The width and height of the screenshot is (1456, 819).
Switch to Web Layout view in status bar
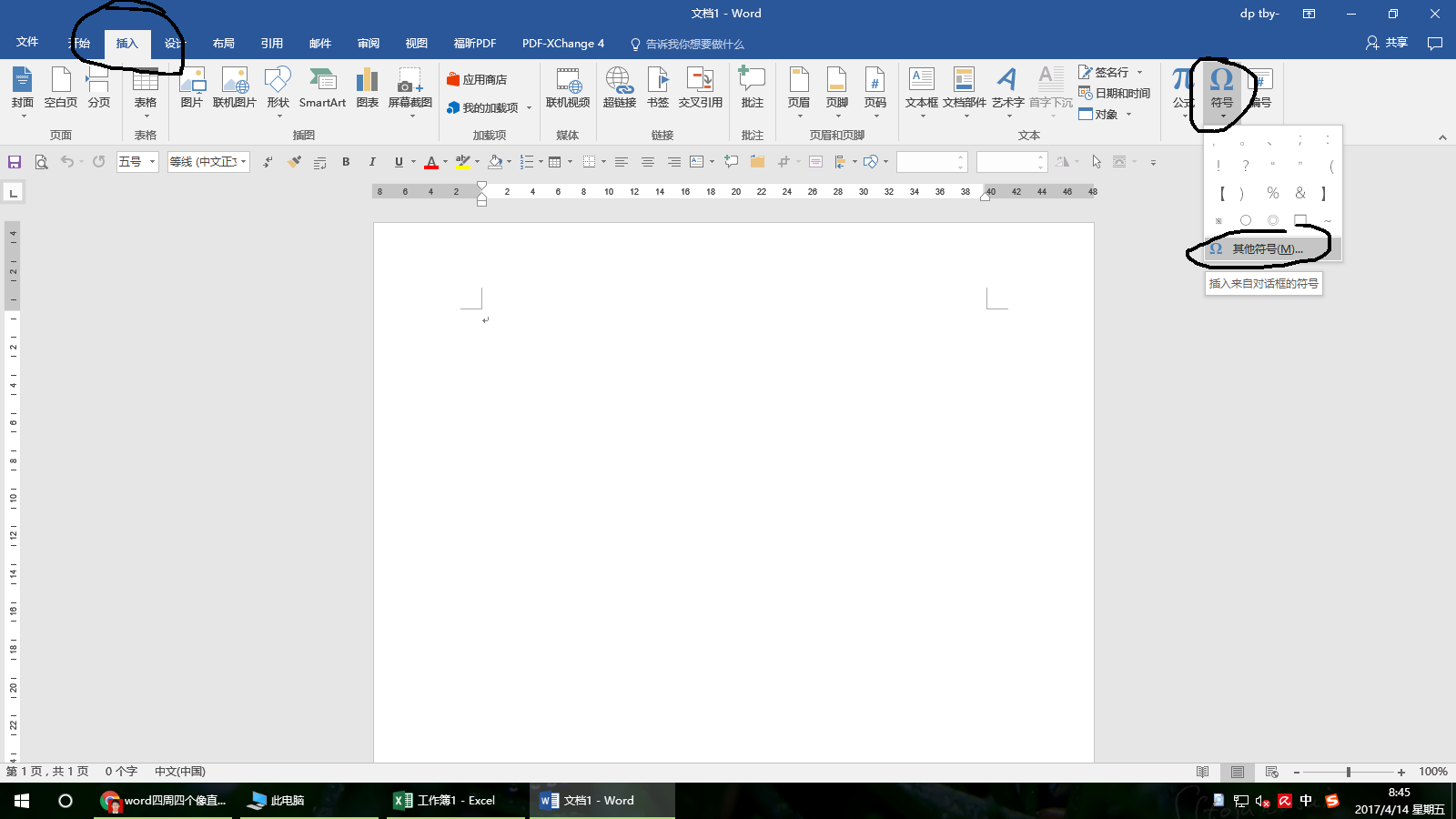tap(1272, 772)
